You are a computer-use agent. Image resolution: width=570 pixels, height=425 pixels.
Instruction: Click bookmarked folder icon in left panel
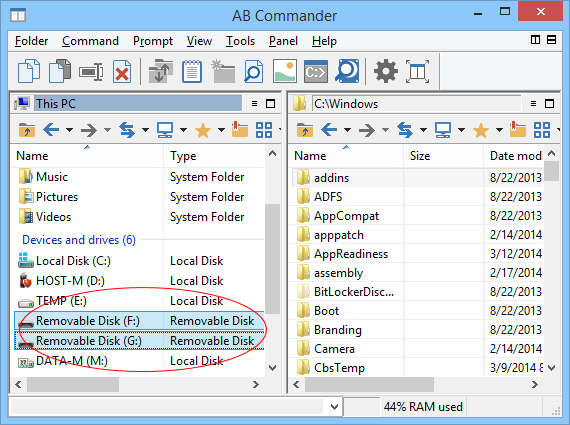pyautogui.click(x=240, y=129)
